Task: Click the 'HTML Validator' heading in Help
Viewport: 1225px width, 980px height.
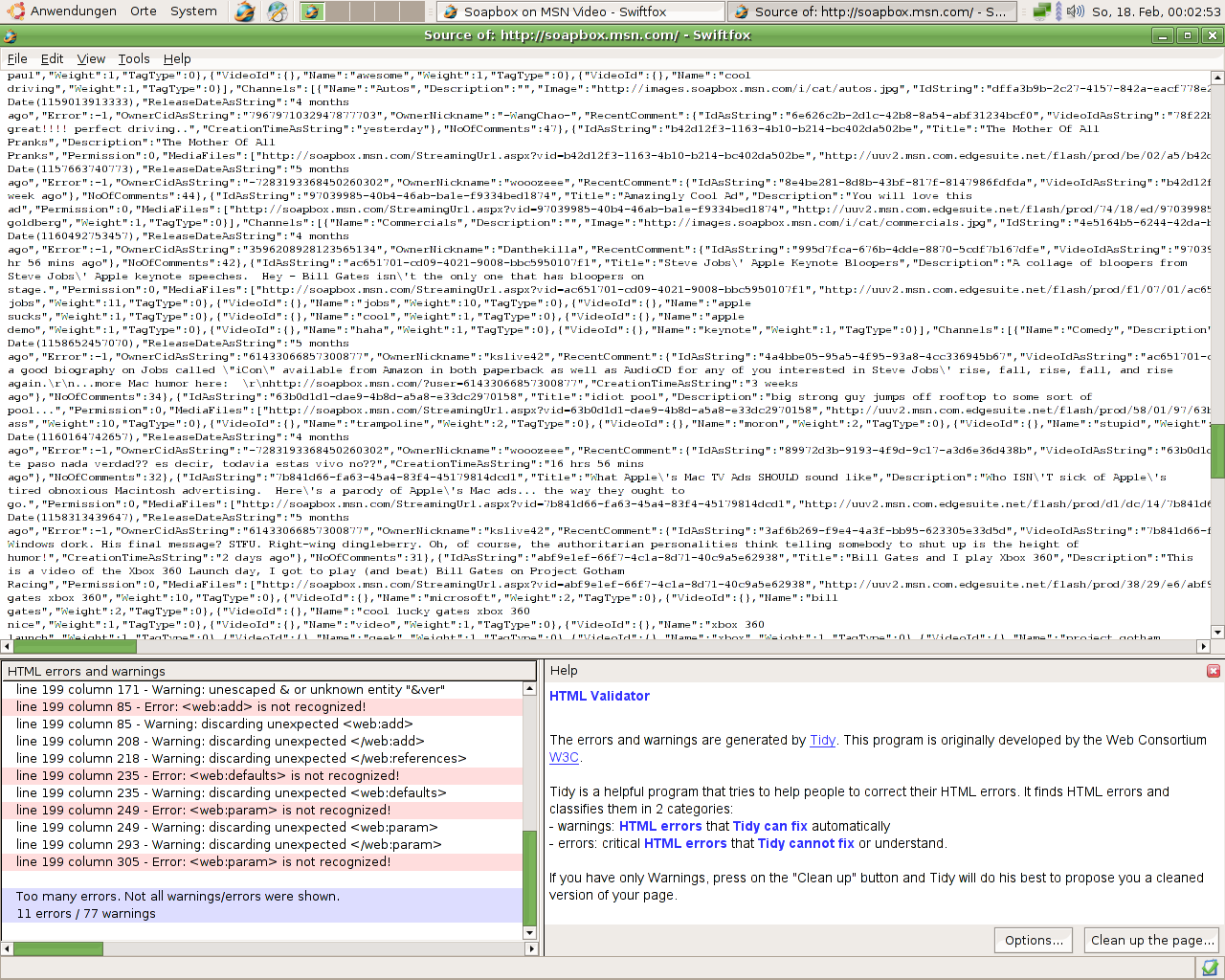Action: [599, 696]
